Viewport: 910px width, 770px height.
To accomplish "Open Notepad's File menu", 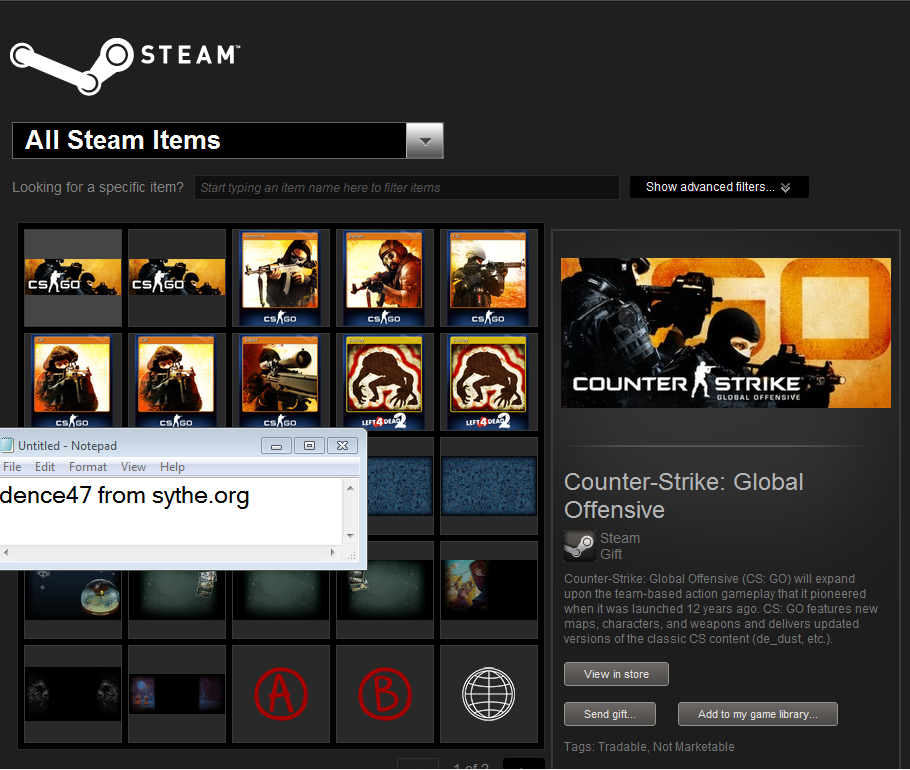I will tap(12, 467).
